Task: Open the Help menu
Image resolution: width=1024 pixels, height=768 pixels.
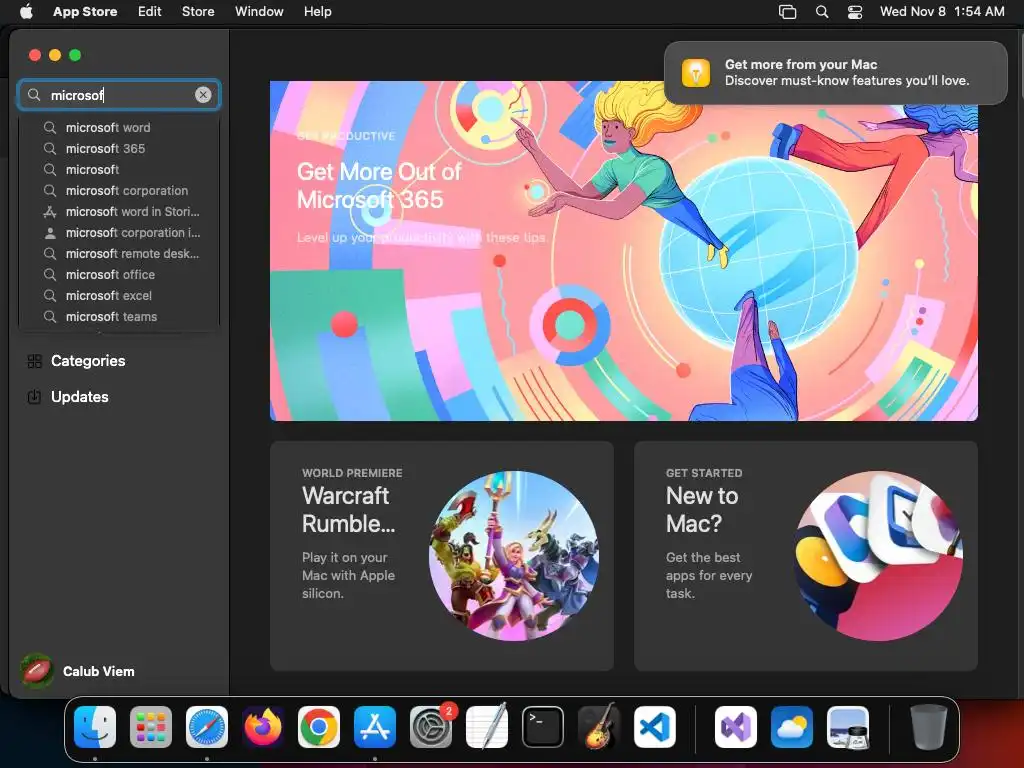Action: click(317, 11)
